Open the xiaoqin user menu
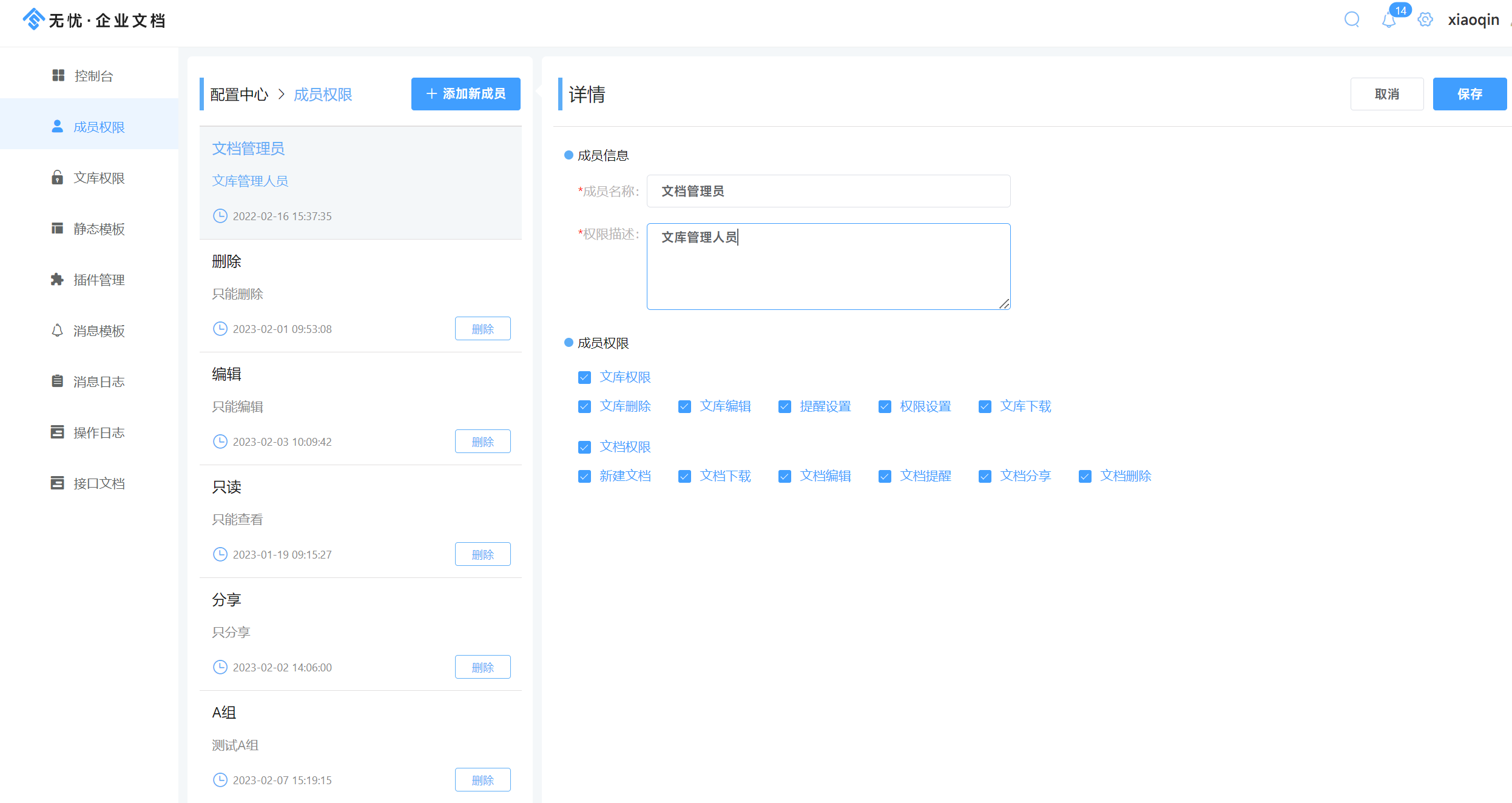Screen dimensions: 1512x803 click(x=1473, y=19)
